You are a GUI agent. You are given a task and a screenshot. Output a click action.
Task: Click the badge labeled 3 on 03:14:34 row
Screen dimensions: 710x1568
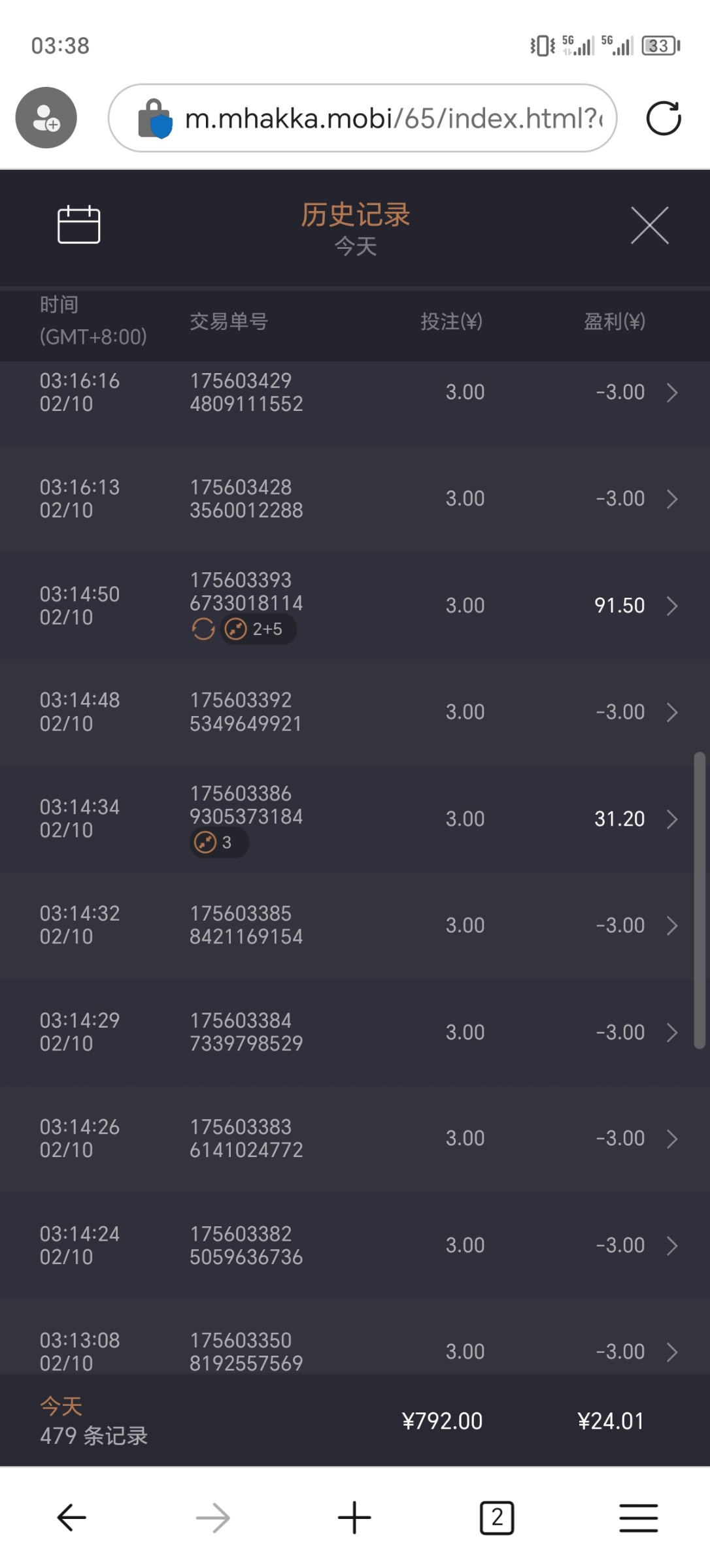(x=218, y=843)
